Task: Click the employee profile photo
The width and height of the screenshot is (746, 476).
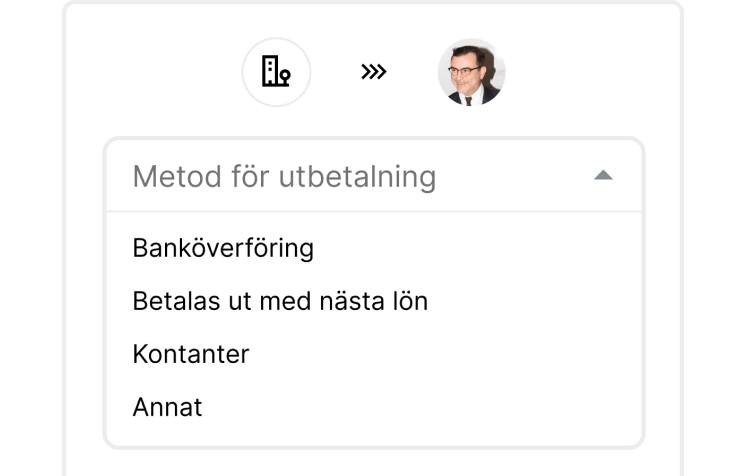Action: 472,72
